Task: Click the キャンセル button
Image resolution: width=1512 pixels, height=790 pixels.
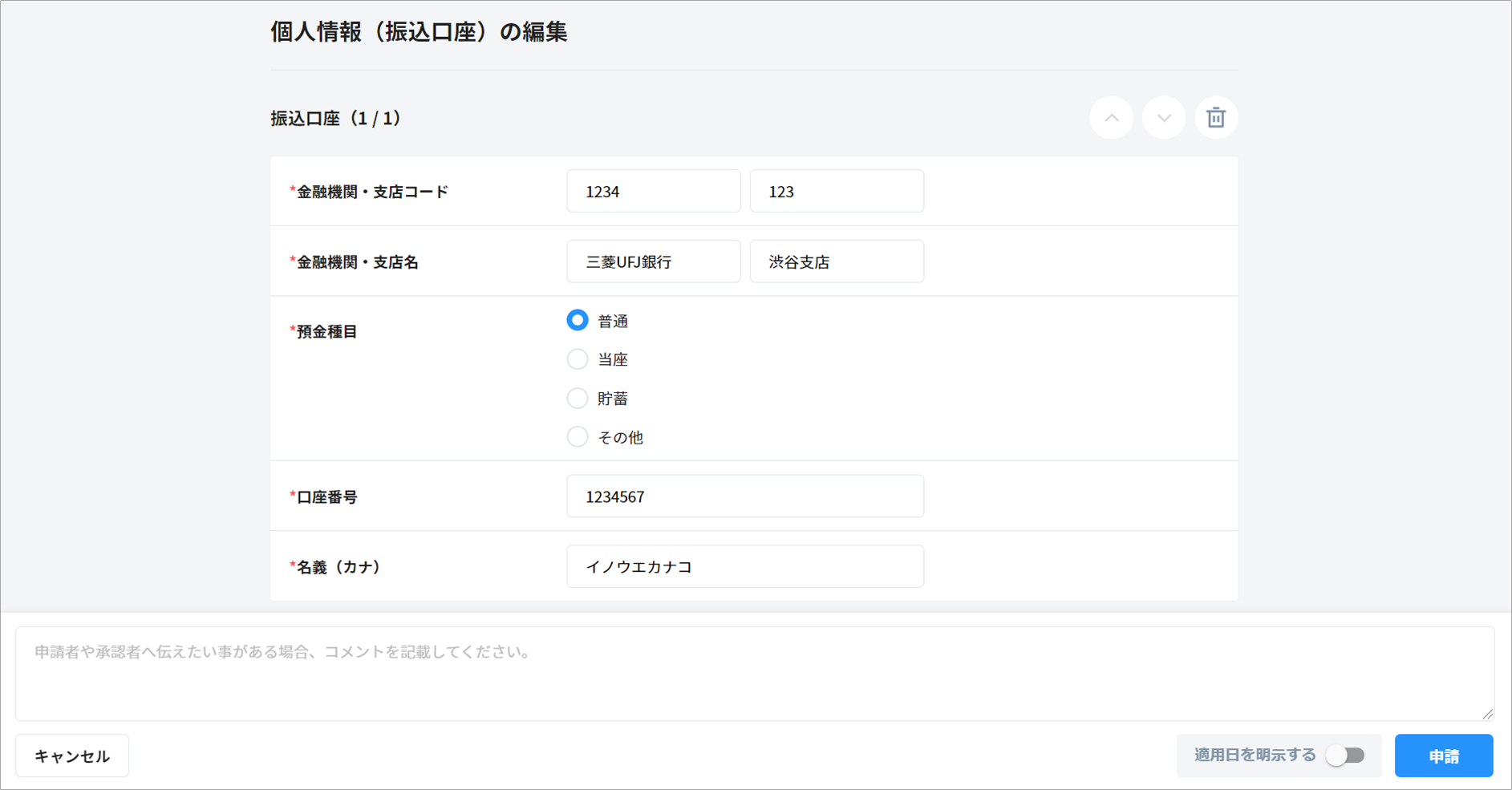Action: pyautogui.click(x=72, y=756)
